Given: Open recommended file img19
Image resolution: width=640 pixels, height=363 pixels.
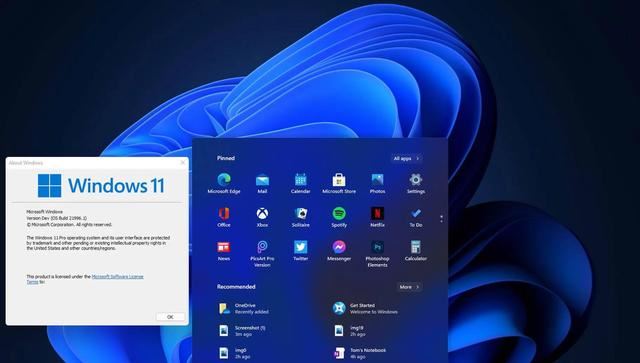Looking at the screenshot, I should point(349,331).
